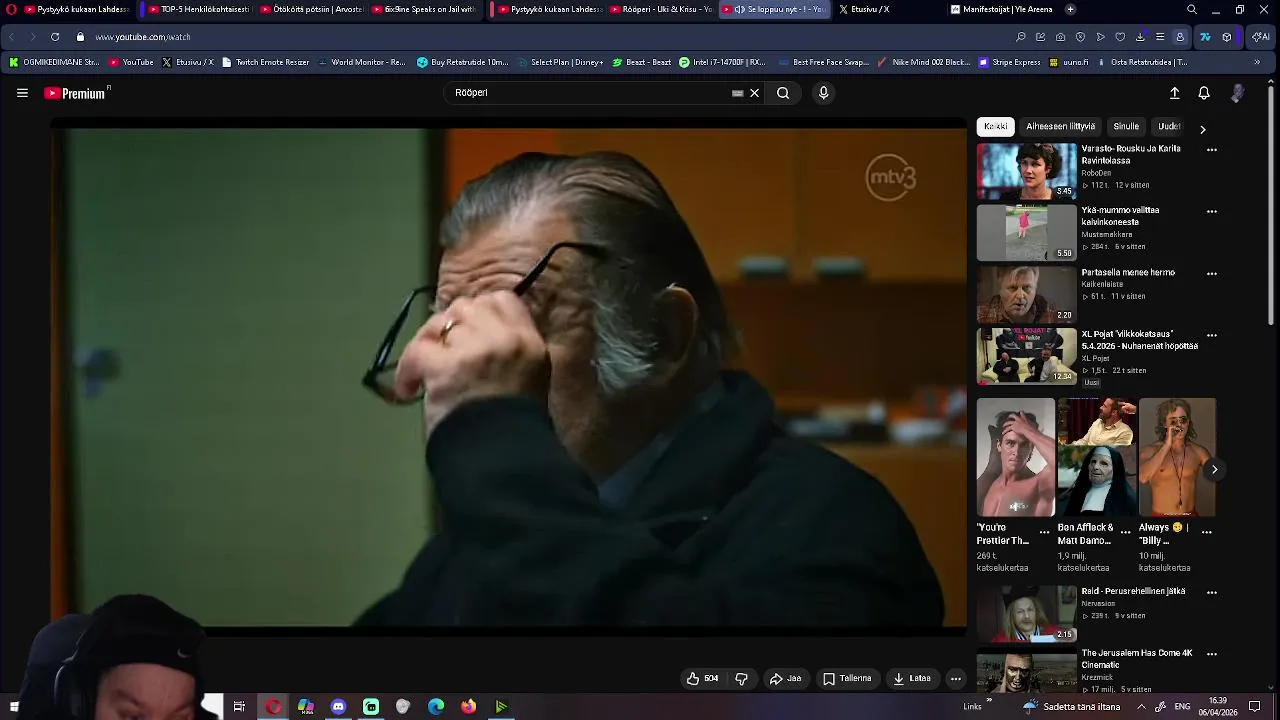1280x720 pixels.
Task: Open Varasto- Rousku Ja Karita video thumbnail
Action: (1026, 171)
